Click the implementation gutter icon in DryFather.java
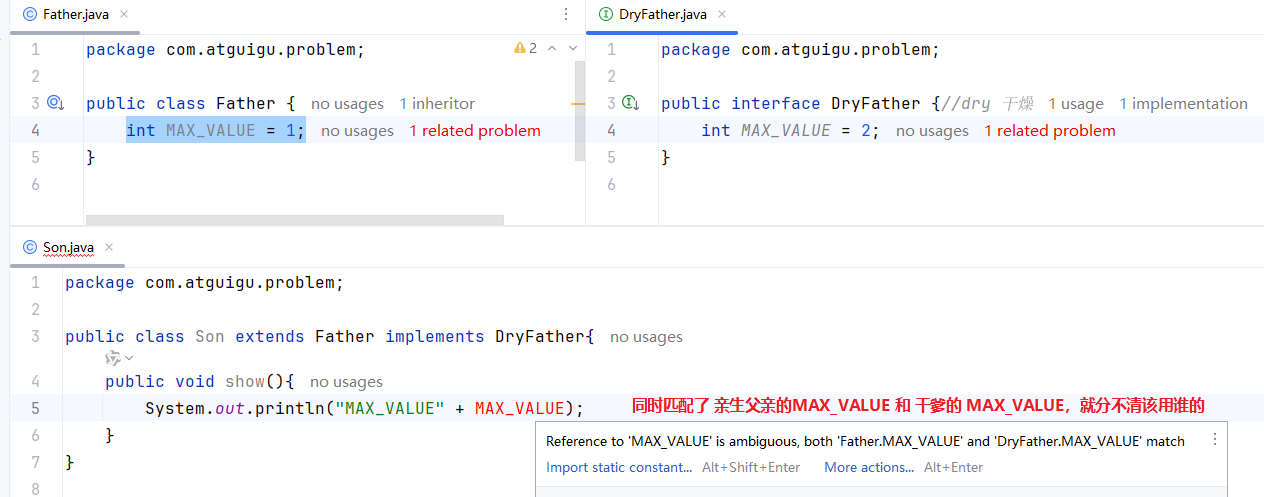Viewport: 1264px width, 497px height. 630,103
